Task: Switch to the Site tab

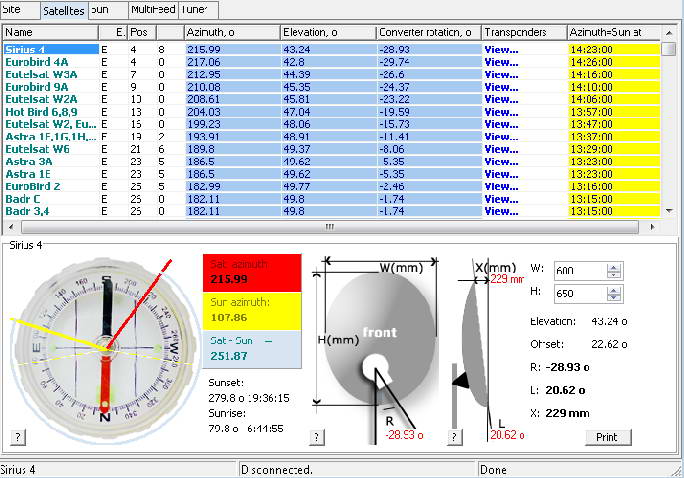Action: (20, 10)
